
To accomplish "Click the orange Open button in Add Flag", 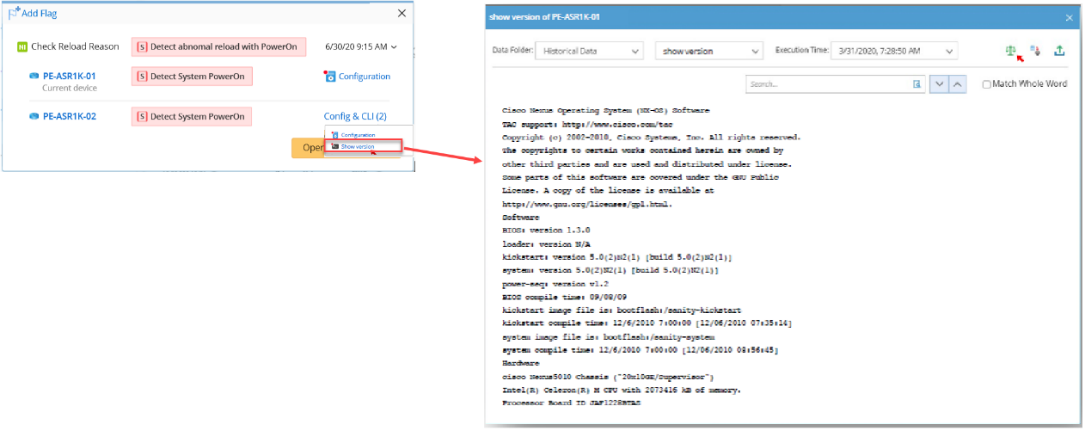I will coord(308,147).
